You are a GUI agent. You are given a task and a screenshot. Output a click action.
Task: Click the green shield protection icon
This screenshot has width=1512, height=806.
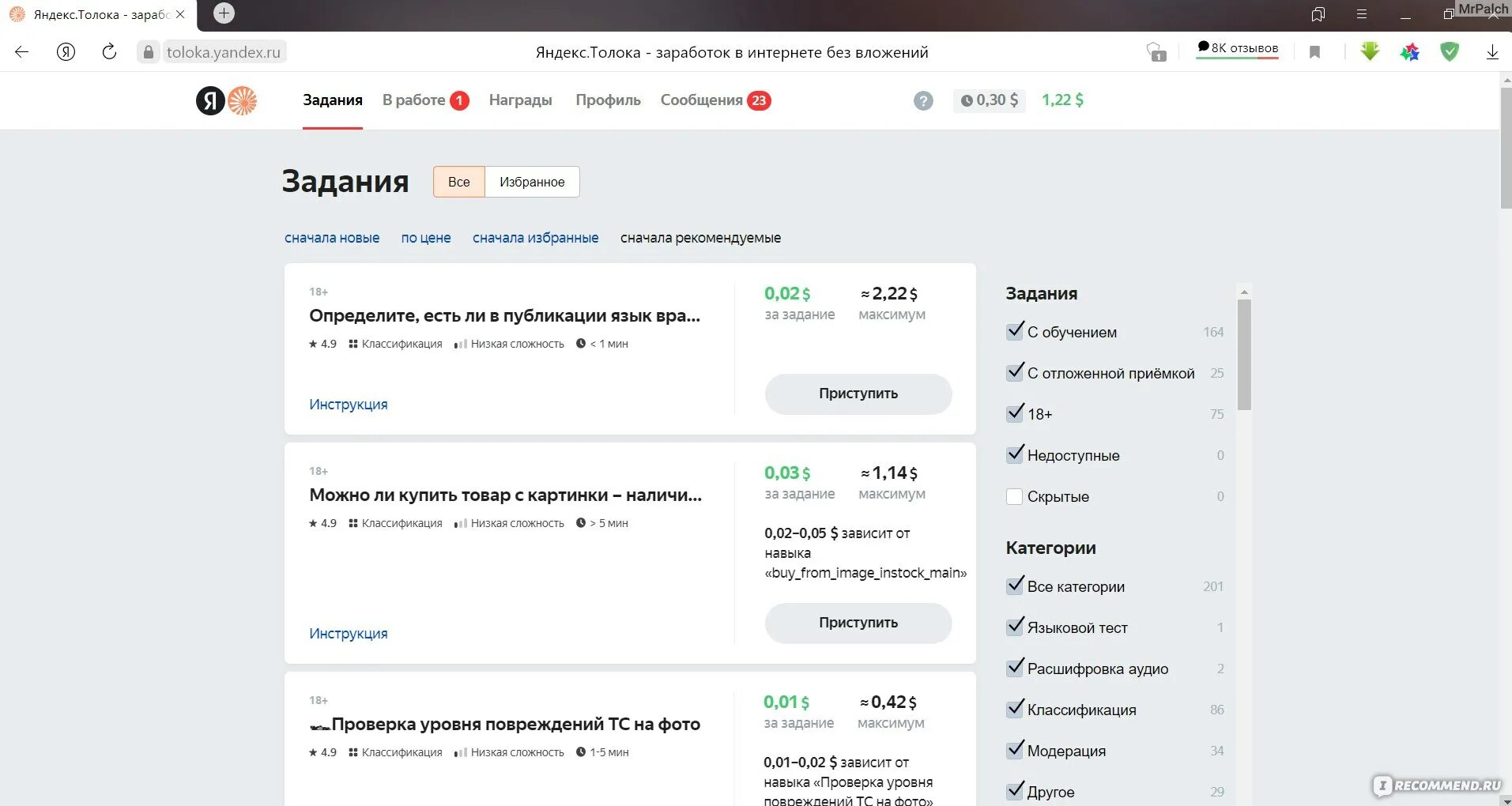pos(1450,52)
